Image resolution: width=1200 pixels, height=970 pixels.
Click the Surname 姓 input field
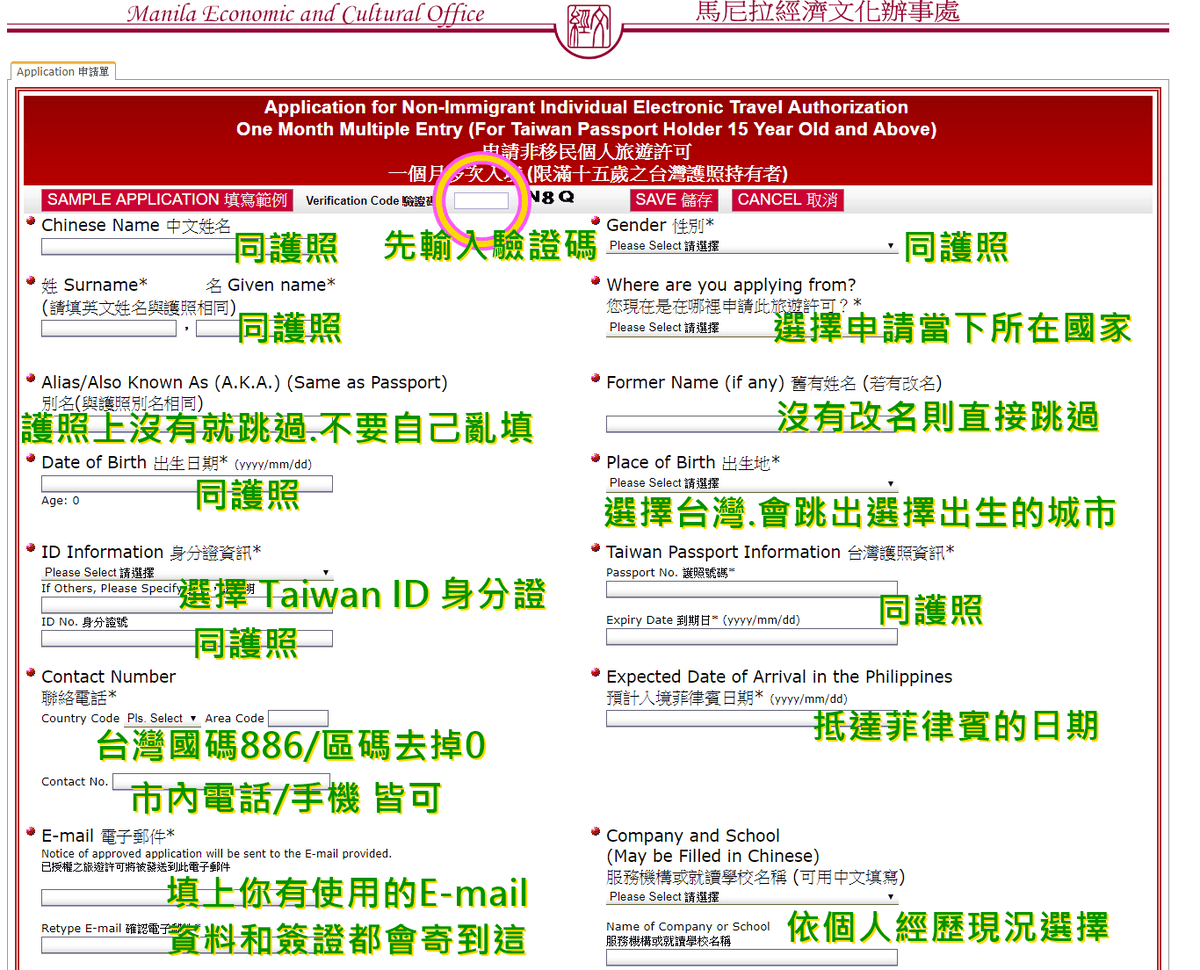pos(109,328)
